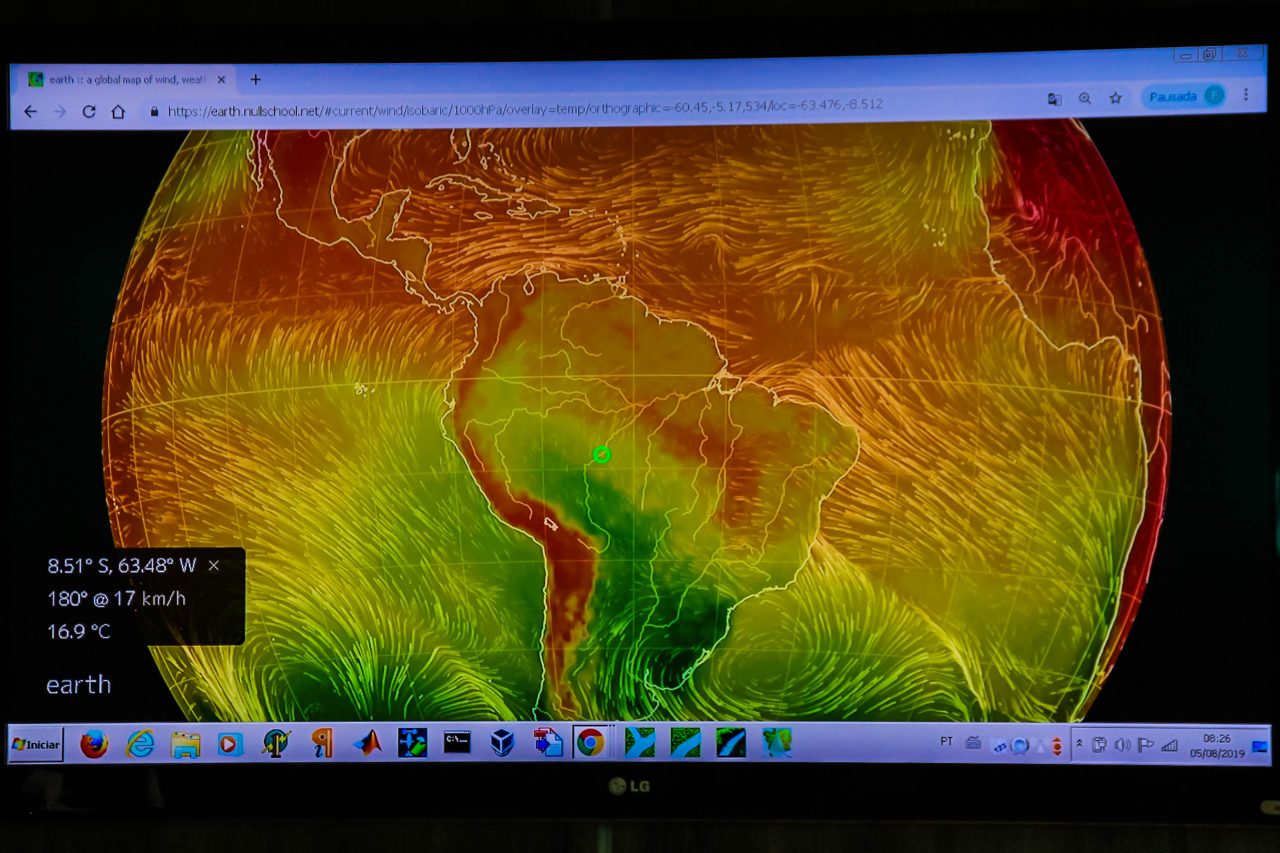Open a new browser tab
Image resolution: width=1280 pixels, height=853 pixels.
click(x=255, y=79)
